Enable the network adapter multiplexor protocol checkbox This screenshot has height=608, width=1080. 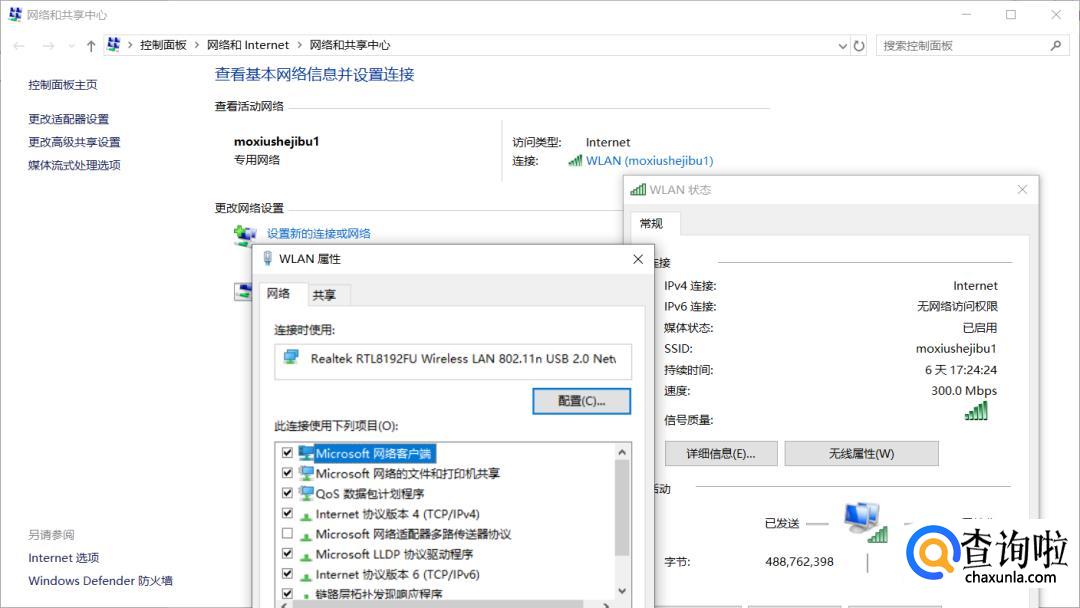pos(287,533)
